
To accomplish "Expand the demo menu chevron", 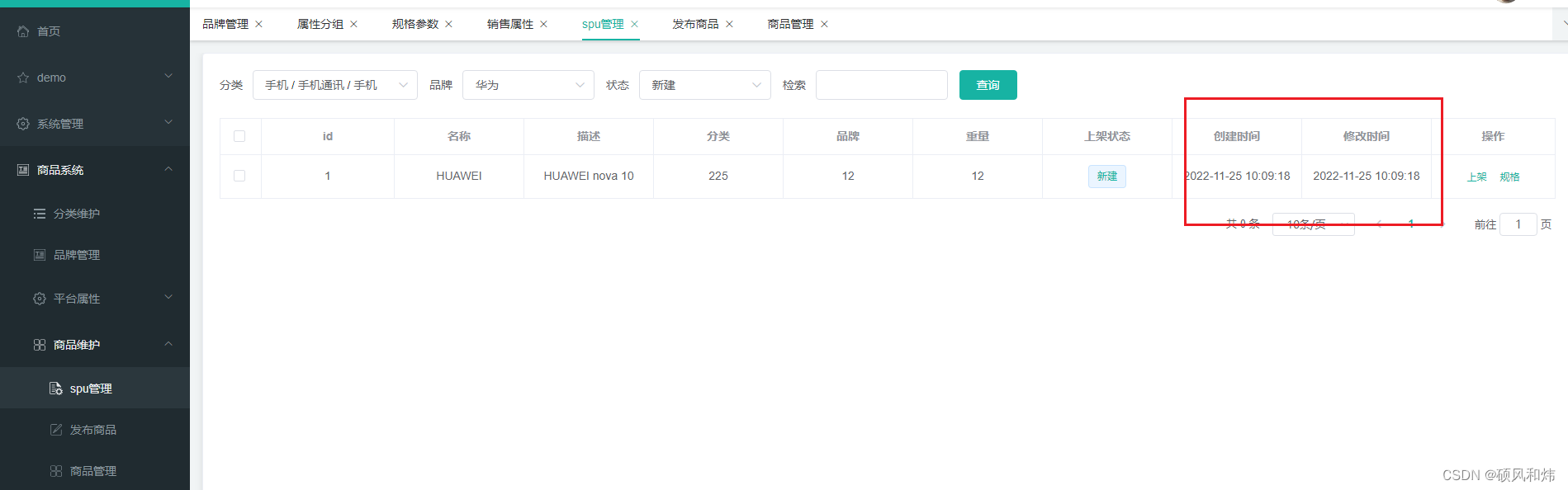I will pyautogui.click(x=168, y=77).
